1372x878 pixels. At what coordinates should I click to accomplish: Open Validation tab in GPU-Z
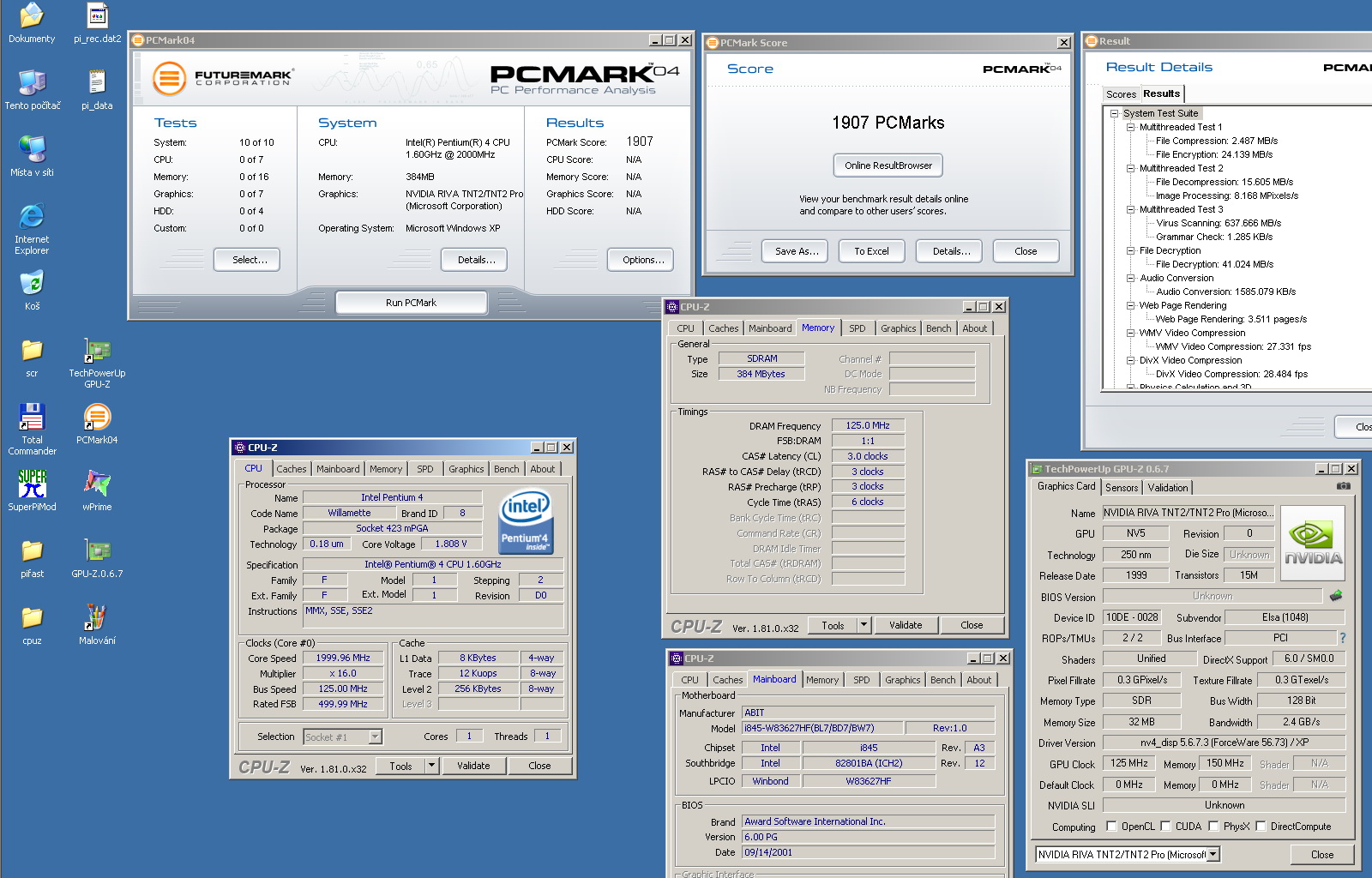(x=1168, y=488)
